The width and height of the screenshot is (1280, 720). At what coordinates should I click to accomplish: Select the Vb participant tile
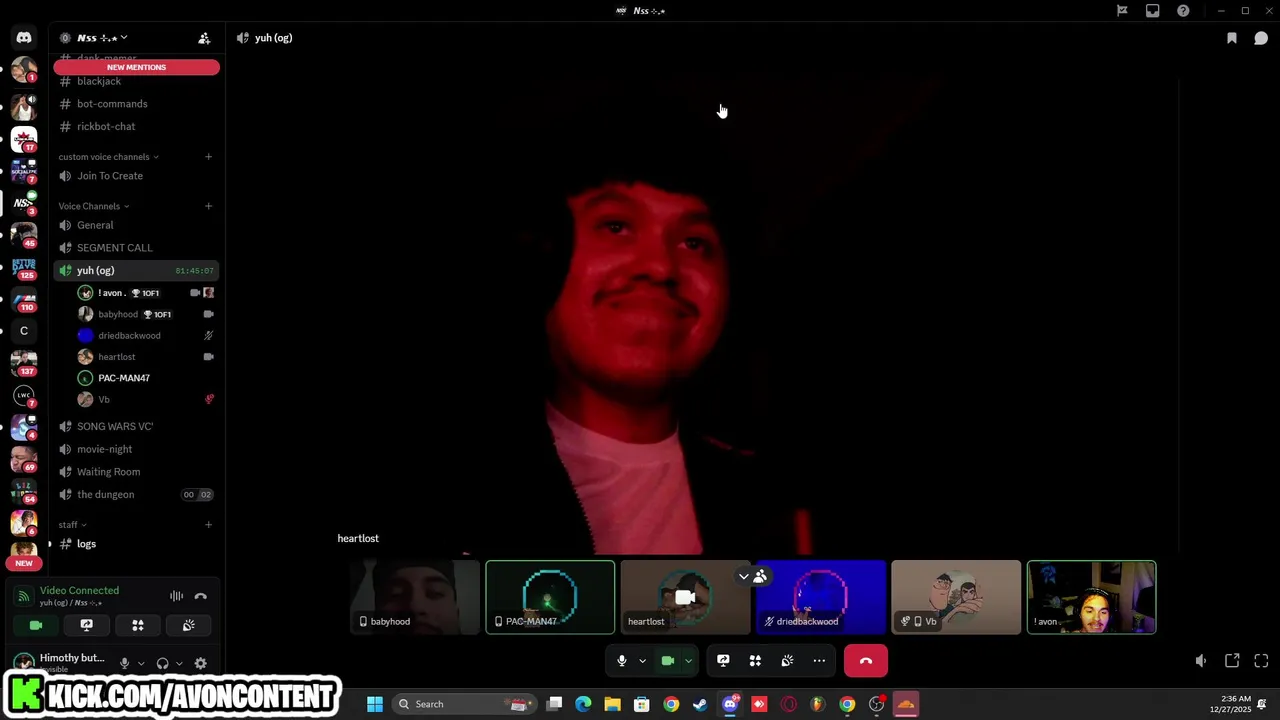click(956, 597)
